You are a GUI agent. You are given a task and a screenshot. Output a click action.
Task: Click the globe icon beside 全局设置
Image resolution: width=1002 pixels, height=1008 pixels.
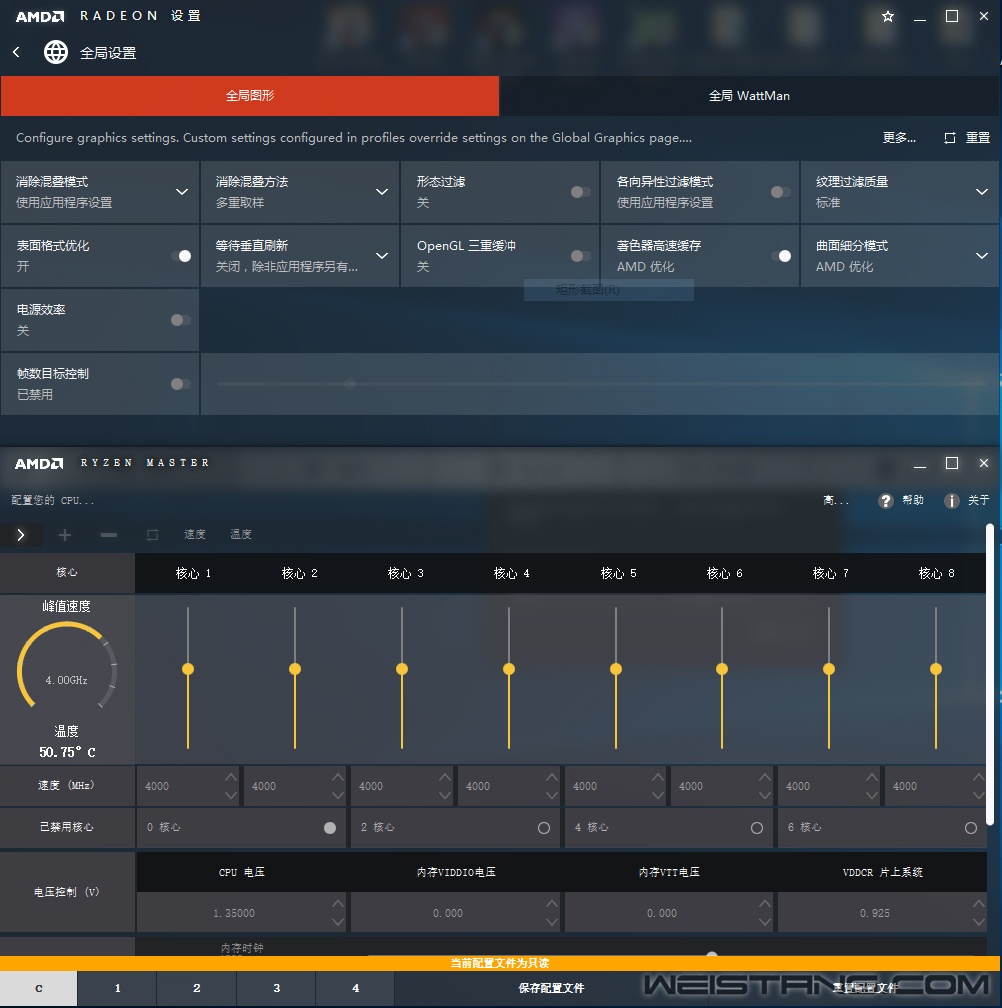(56, 53)
